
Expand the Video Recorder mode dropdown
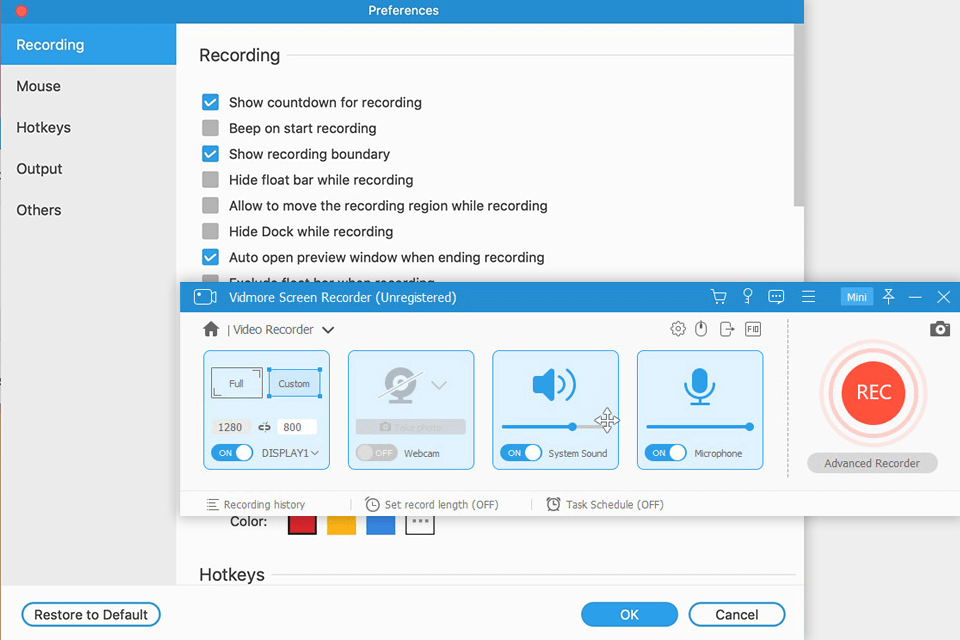pos(328,330)
